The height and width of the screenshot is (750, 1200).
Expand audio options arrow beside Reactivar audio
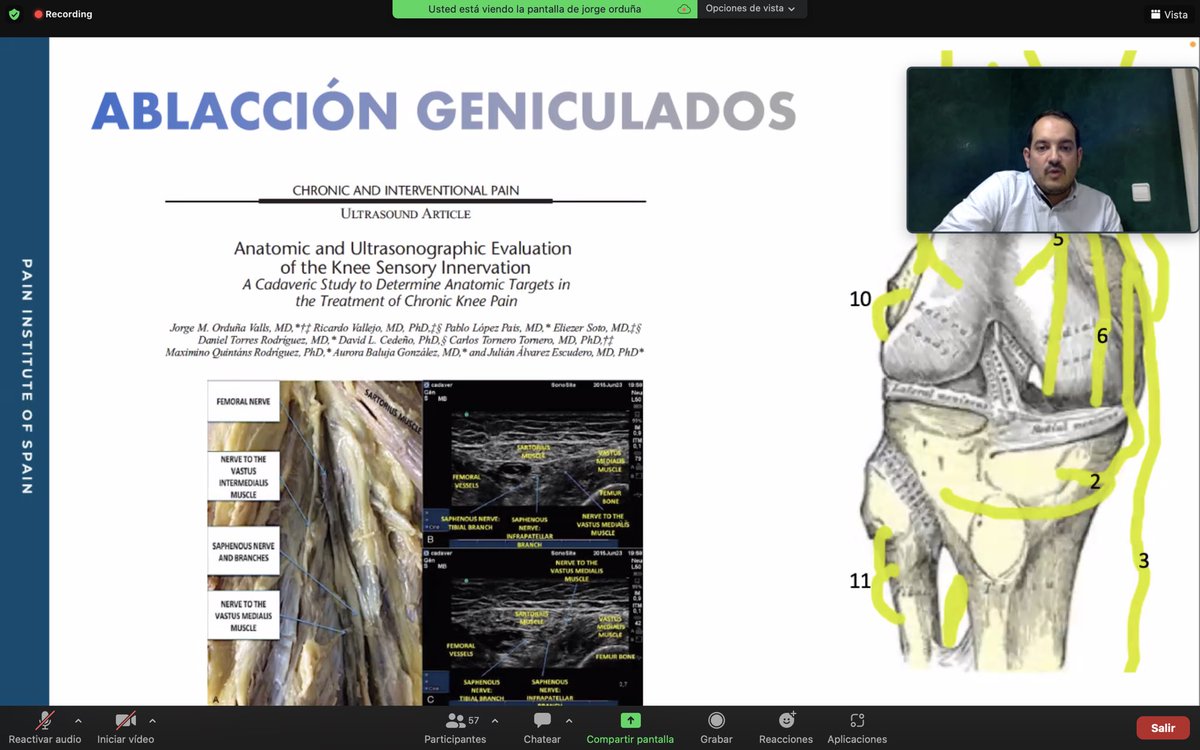[x=78, y=720]
